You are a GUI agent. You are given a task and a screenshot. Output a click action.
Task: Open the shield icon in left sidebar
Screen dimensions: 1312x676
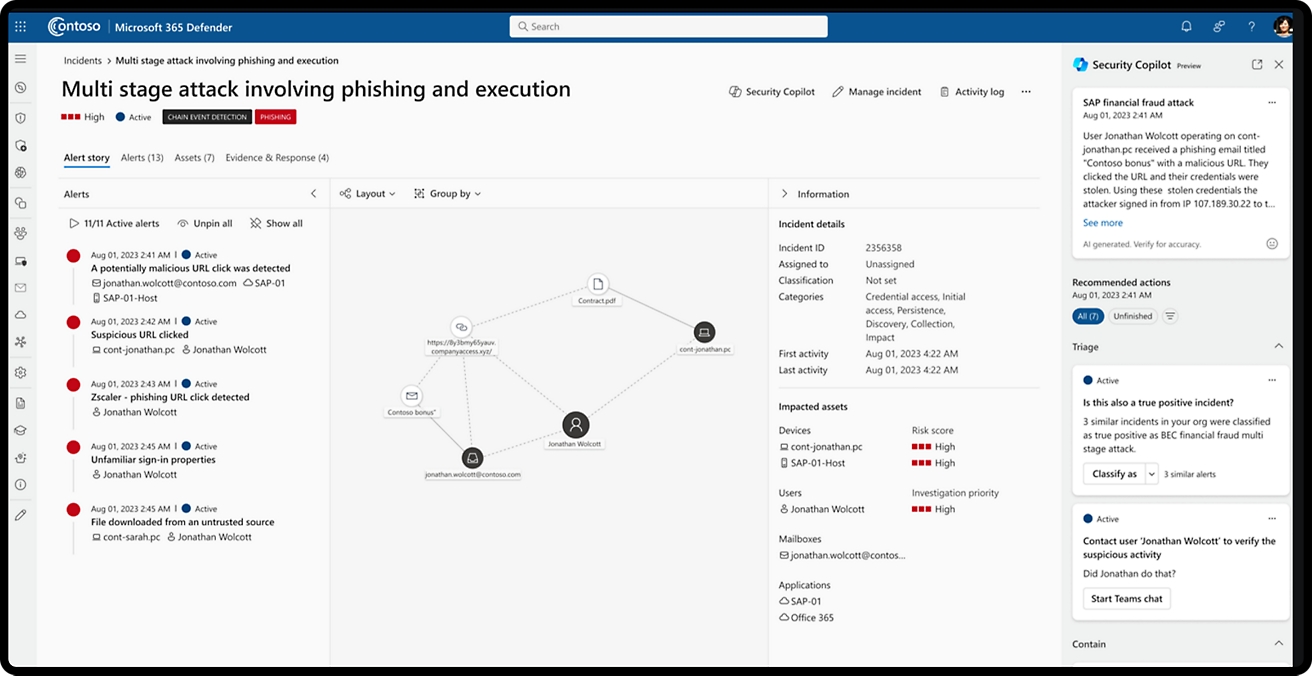click(x=20, y=117)
